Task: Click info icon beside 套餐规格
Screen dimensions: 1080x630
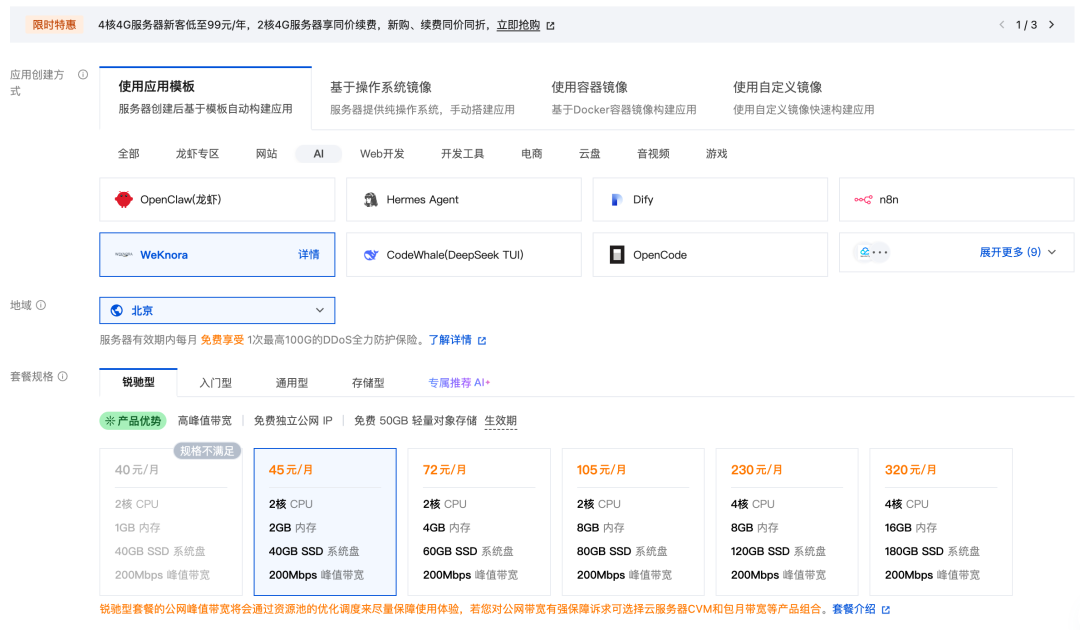Action: [x=63, y=376]
